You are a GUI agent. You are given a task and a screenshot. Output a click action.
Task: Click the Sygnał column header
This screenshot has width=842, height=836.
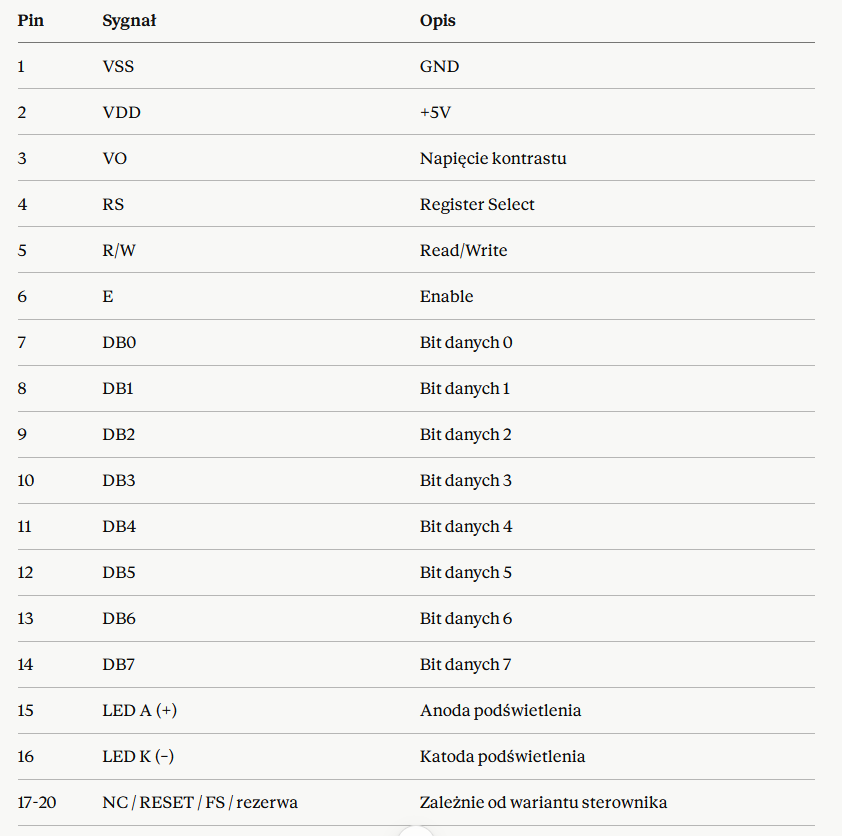(x=129, y=21)
